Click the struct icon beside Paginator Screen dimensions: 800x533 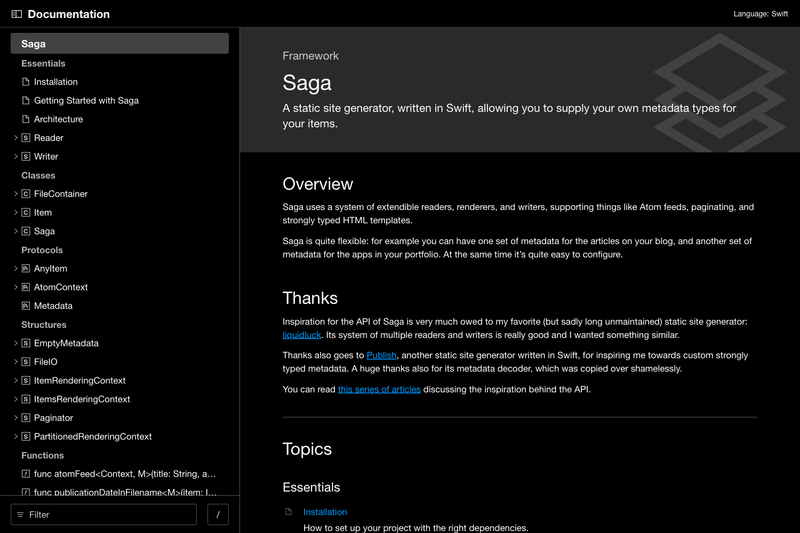coord(26,418)
